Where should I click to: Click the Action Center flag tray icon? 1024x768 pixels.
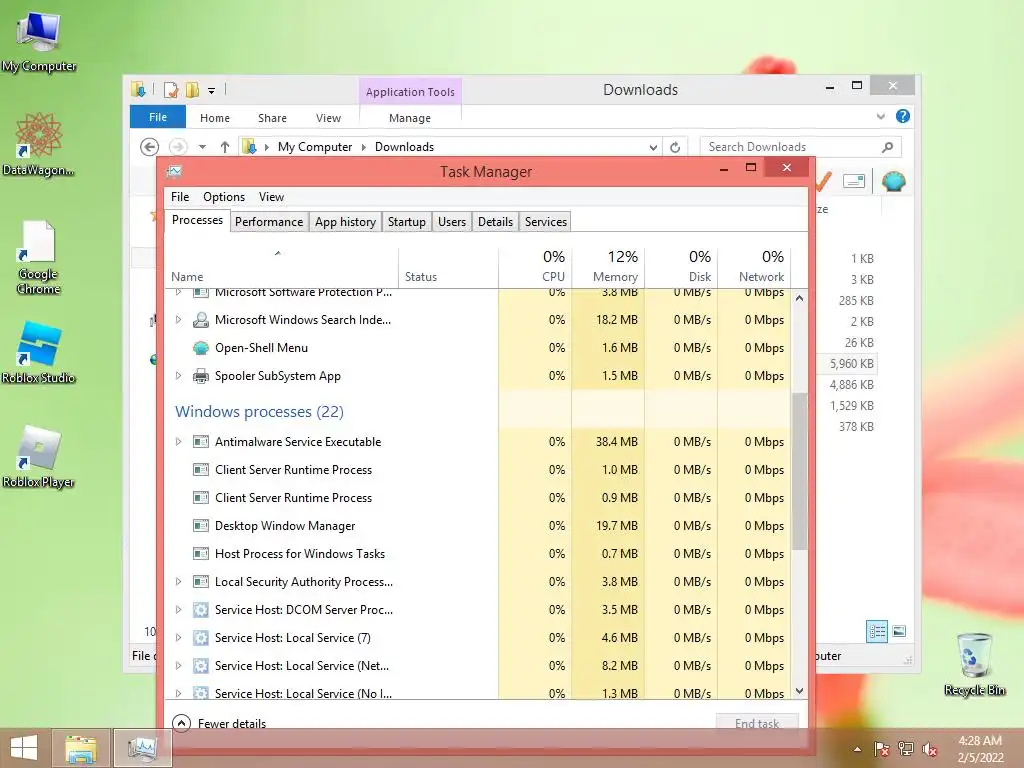pos(881,749)
